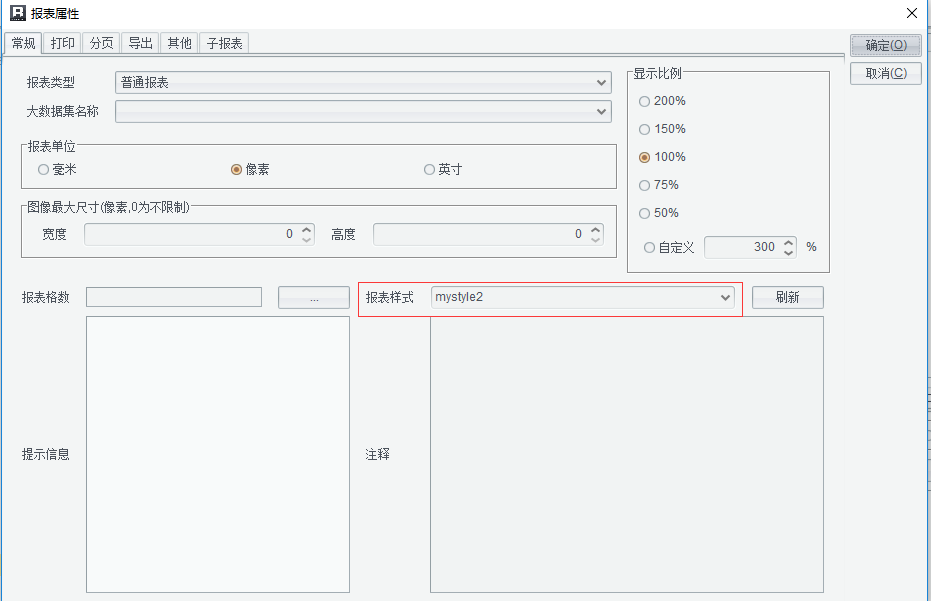Open the 子报表 tab
This screenshot has width=931, height=601.
[x=224, y=43]
